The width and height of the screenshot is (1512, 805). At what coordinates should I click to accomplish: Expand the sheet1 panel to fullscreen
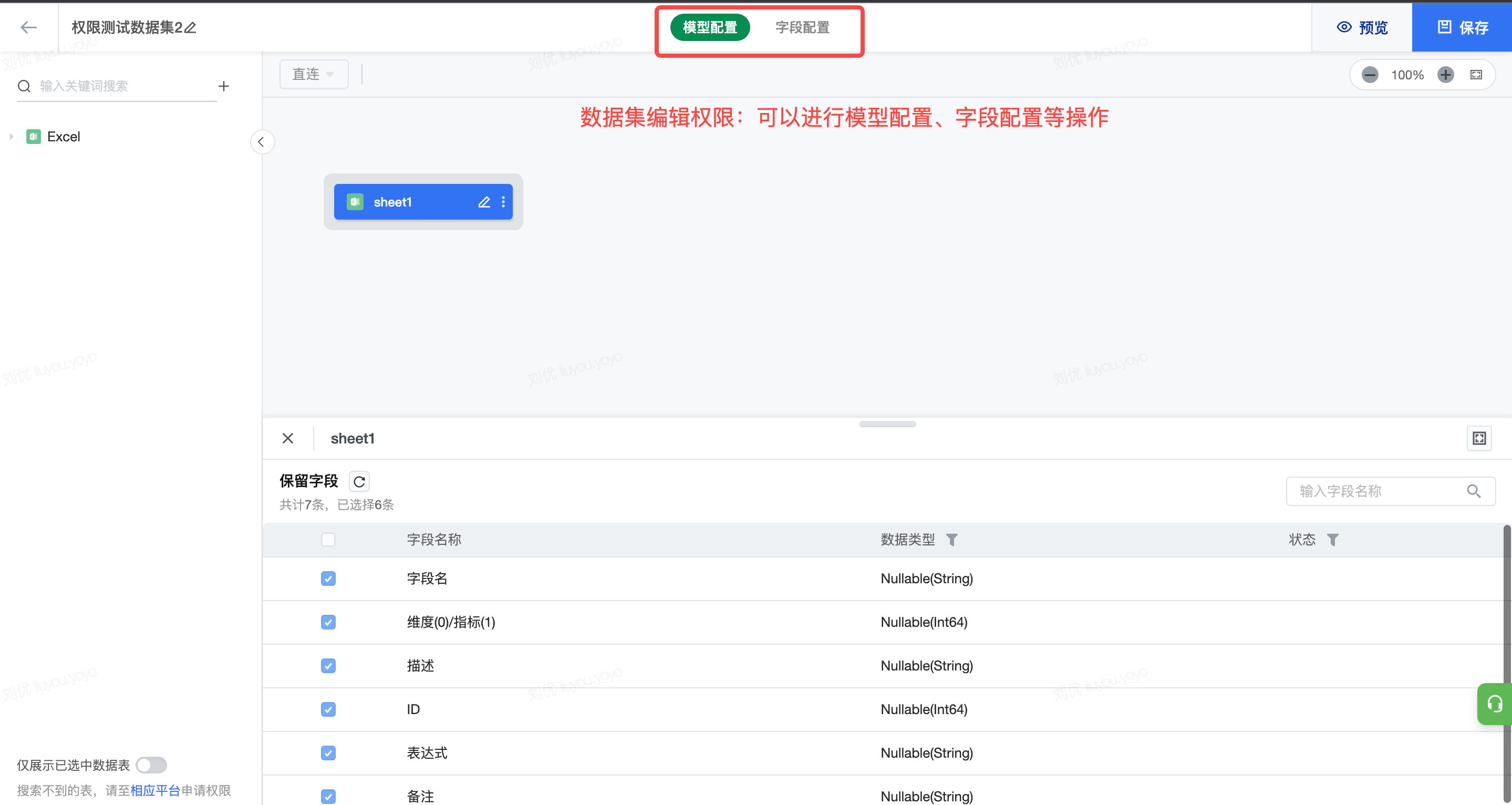(1479, 438)
